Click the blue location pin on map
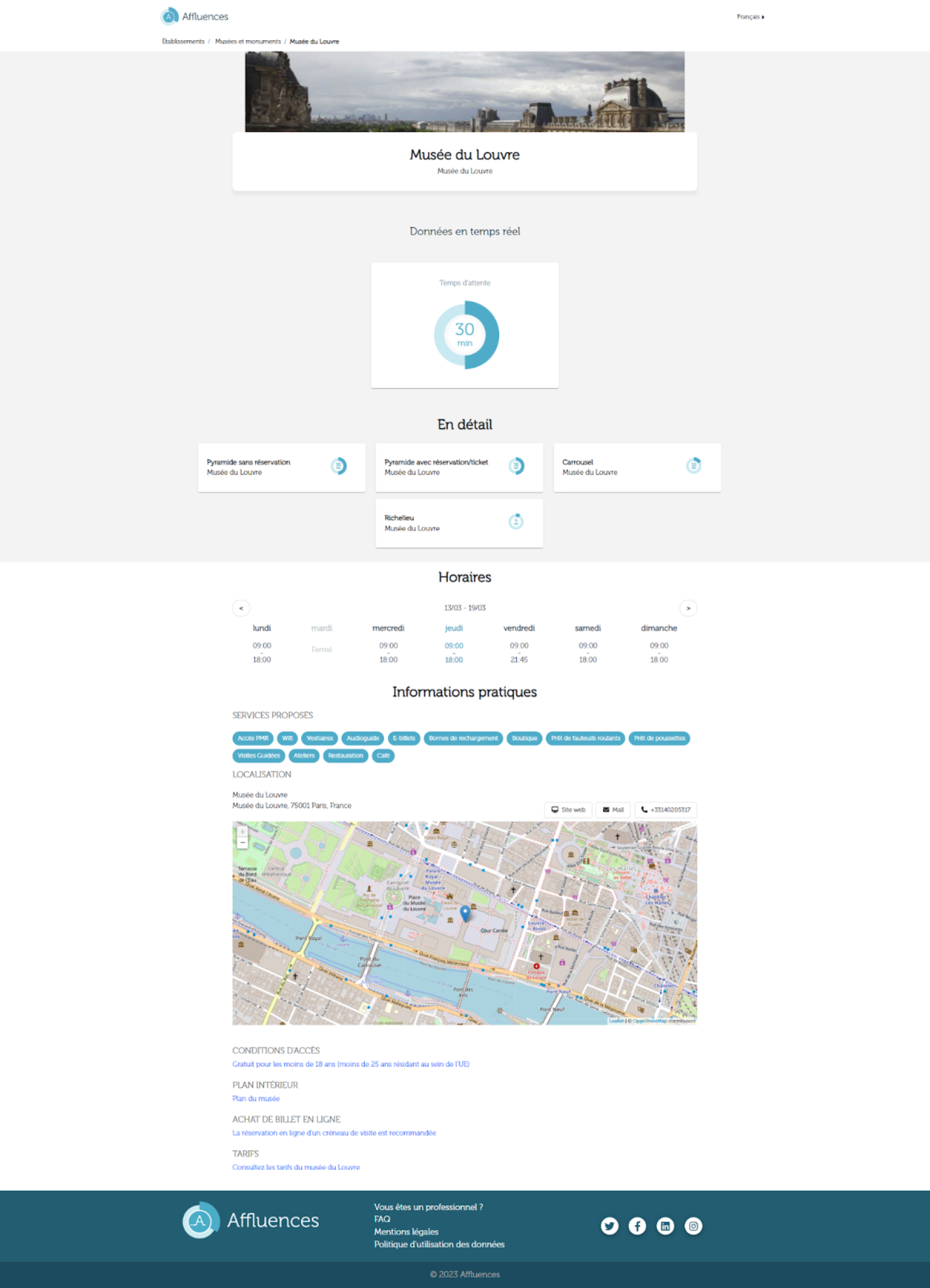930x1288 pixels. [465, 914]
